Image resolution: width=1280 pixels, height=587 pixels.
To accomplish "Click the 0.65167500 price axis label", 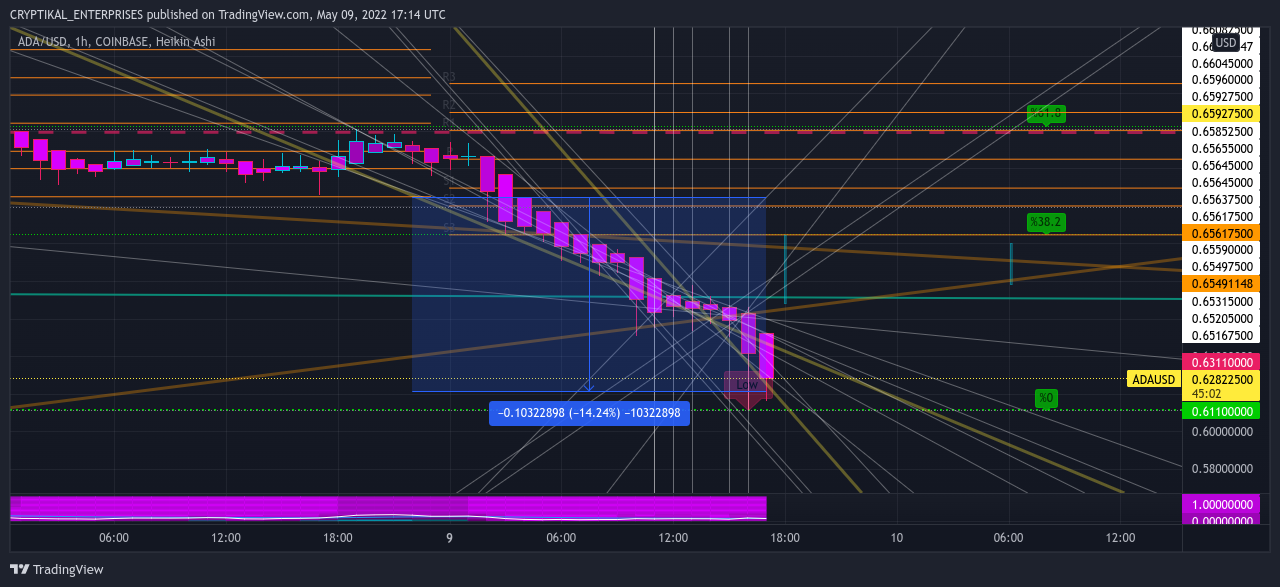I will 1222,336.
